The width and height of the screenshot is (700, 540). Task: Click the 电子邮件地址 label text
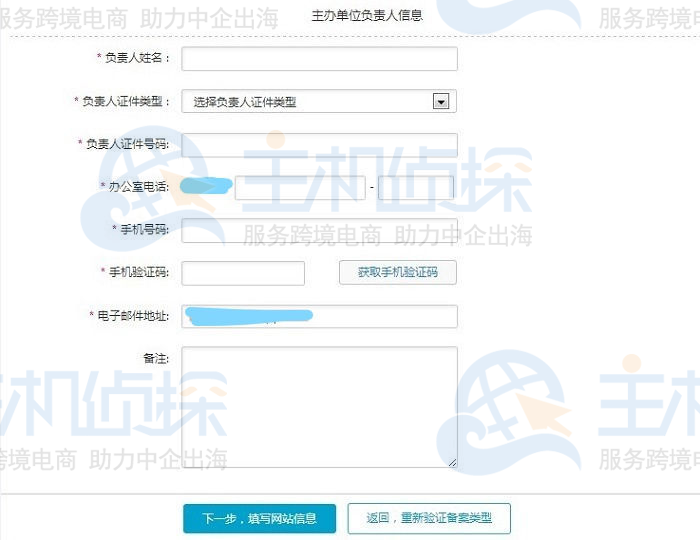click(133, 316)
